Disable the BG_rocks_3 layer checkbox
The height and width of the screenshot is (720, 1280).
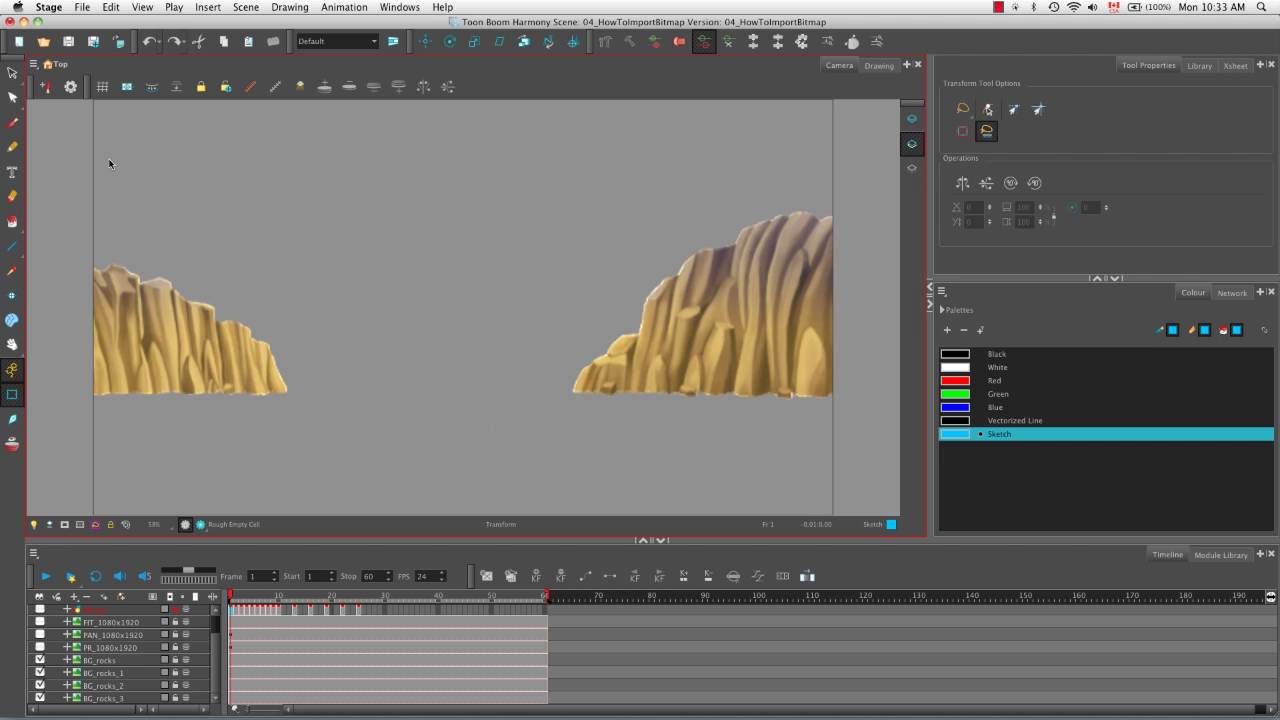pyautogui.click(x=40, y=698)
